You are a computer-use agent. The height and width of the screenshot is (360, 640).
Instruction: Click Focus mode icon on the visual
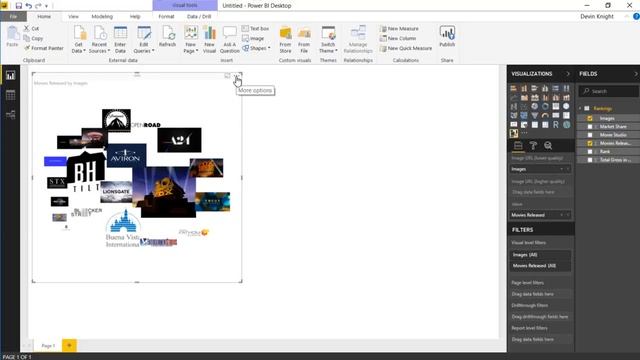point(227,76)
